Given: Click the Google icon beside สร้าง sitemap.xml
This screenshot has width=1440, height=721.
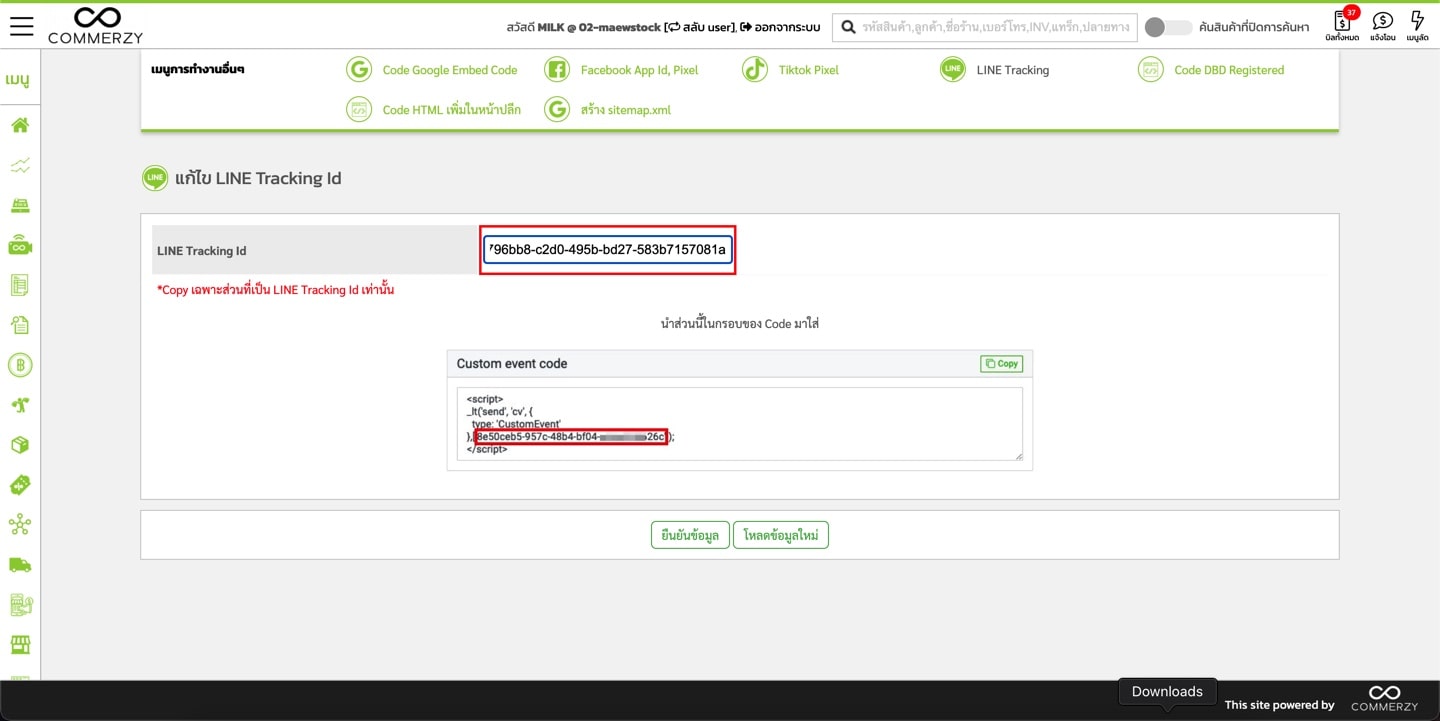Looking at the screenshot, I should tap(557, 110).
